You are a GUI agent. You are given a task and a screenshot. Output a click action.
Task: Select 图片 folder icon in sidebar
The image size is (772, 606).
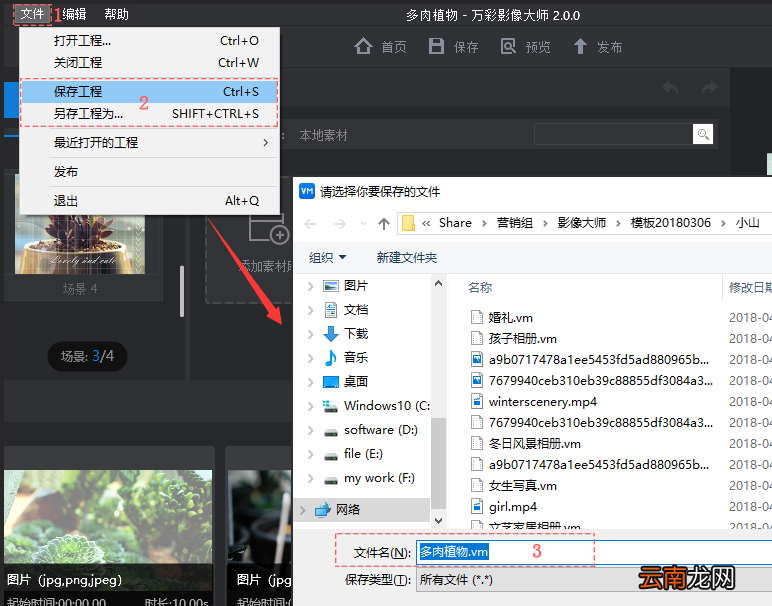tap(331, 286)
